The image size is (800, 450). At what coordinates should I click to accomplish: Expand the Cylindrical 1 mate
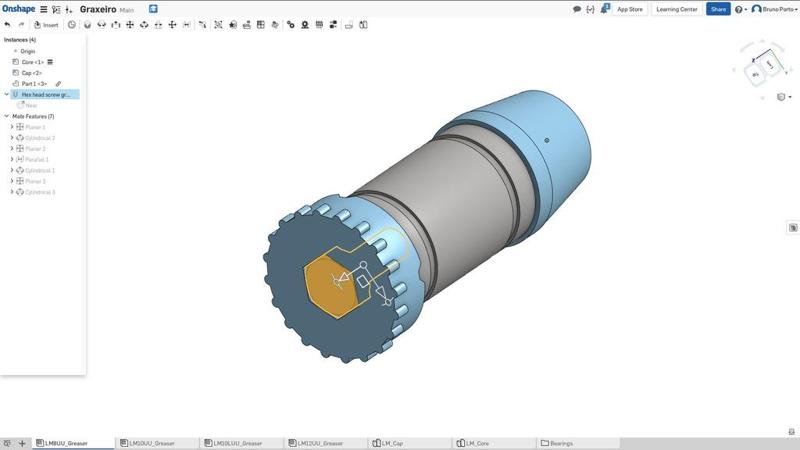(12, 170)
